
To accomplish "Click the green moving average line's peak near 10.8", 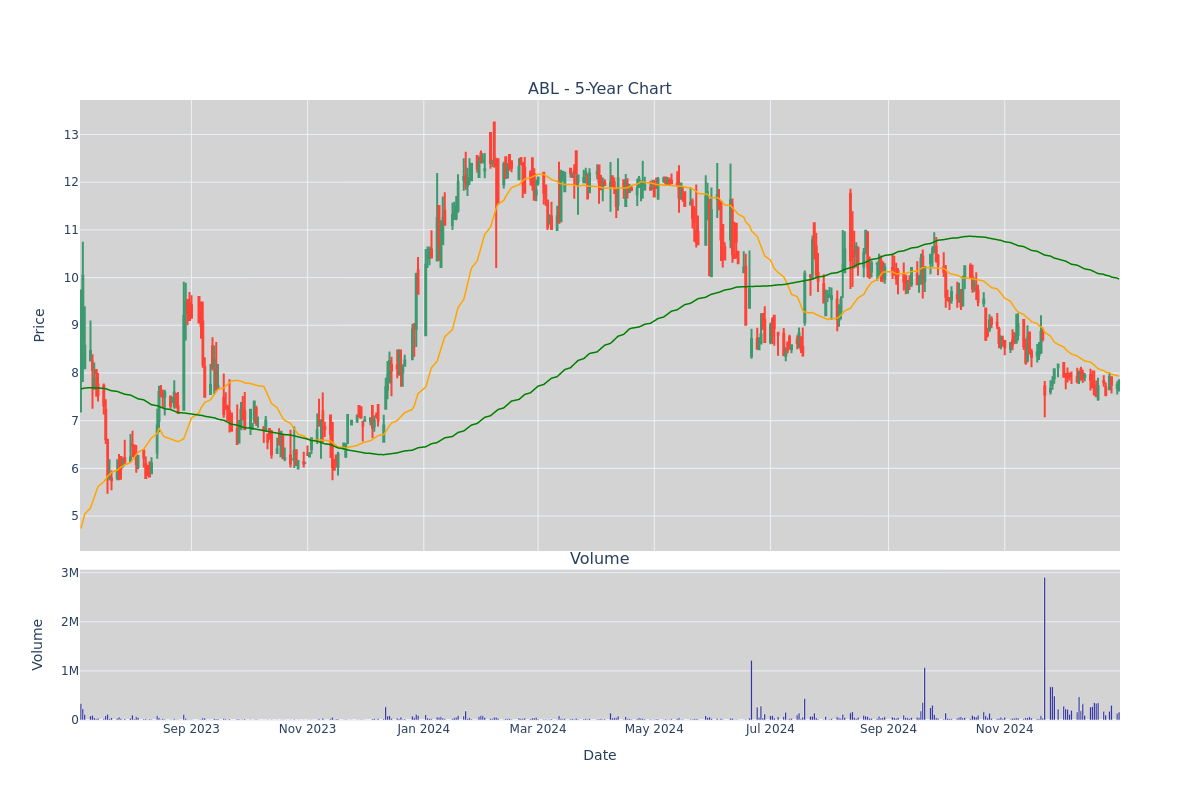I will pos(970,236).
